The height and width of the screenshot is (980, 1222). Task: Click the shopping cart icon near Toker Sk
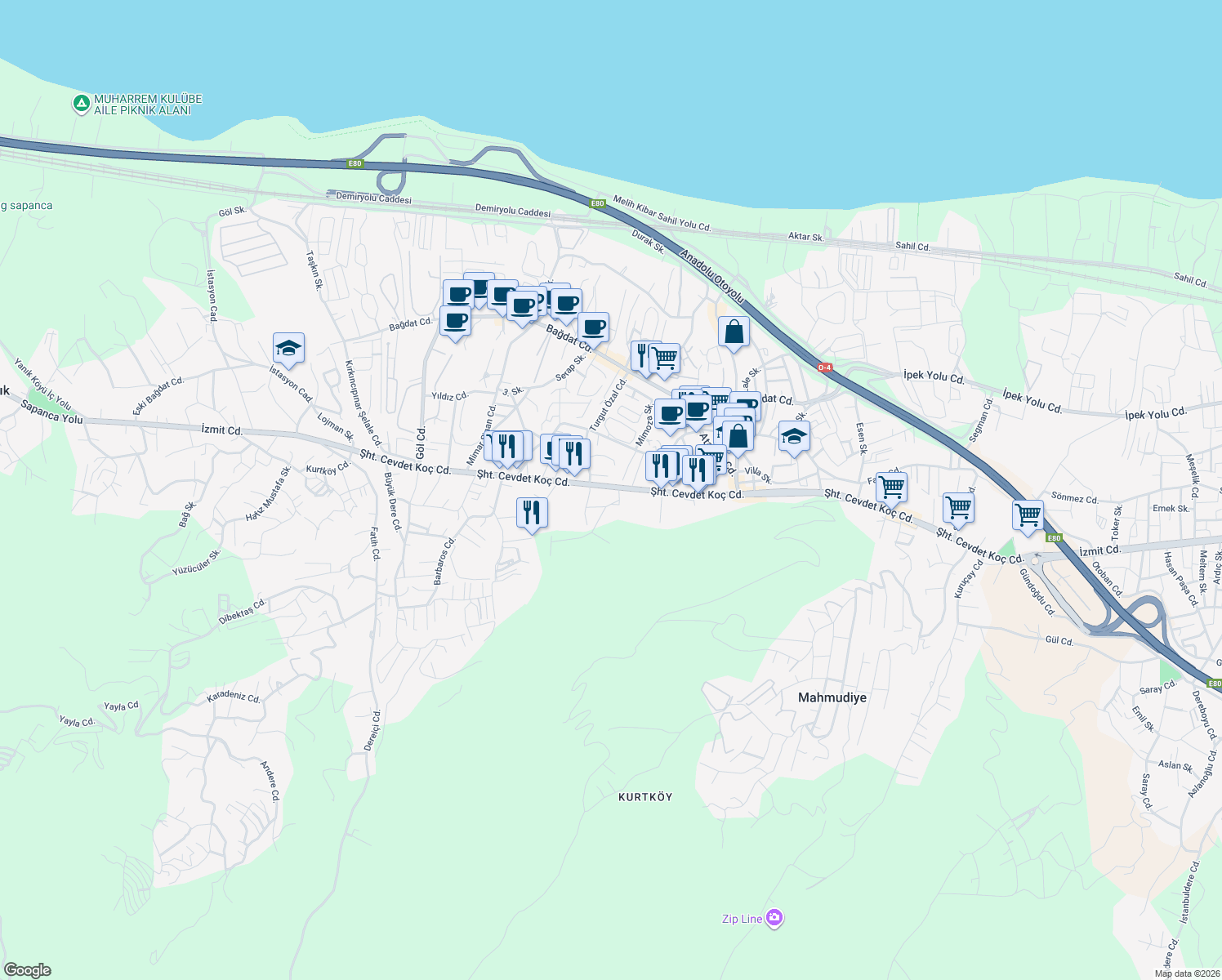coord(1027,514)
